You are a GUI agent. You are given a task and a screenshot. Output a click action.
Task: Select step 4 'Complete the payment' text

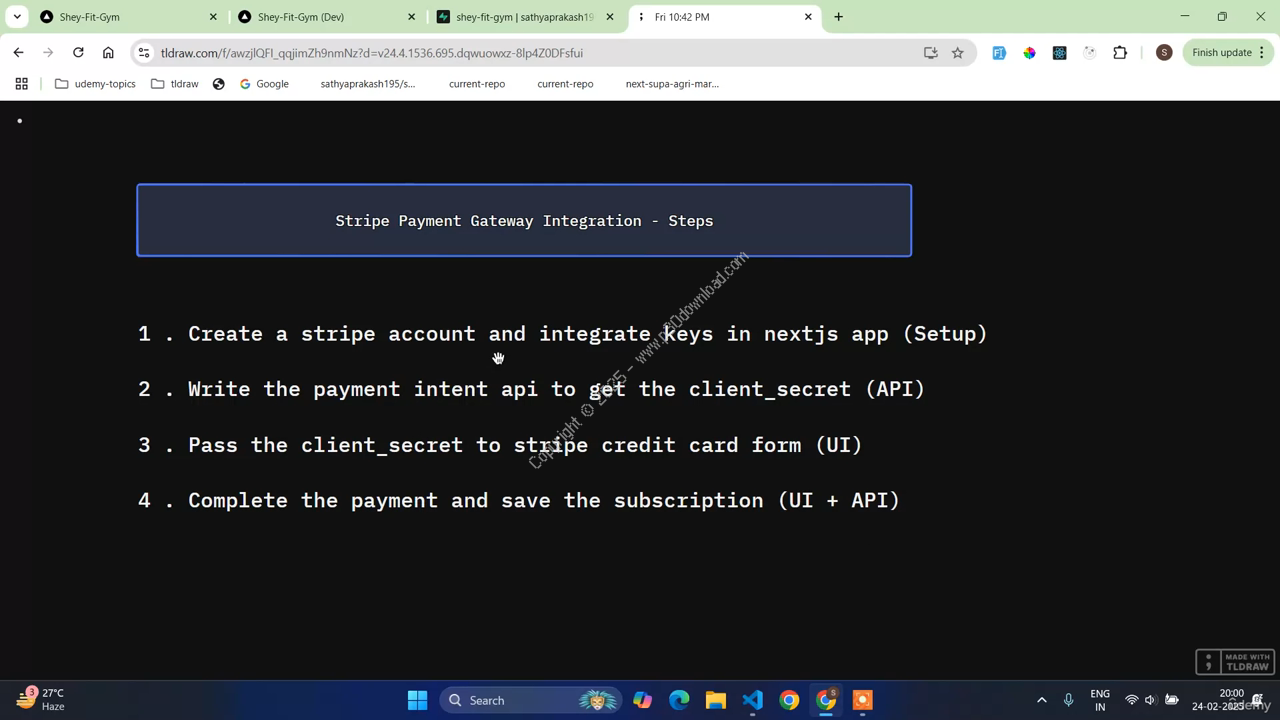519,500
